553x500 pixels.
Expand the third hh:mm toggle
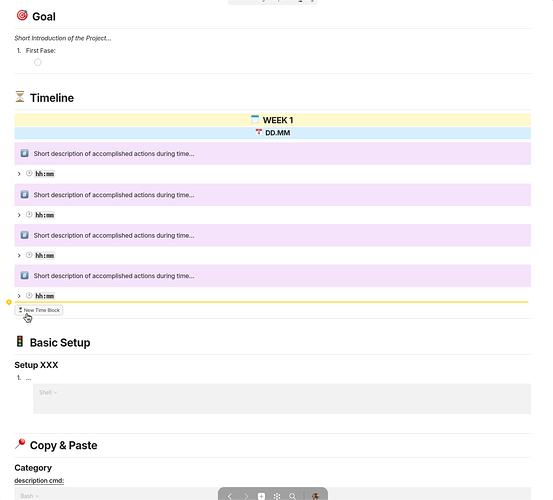click(x=19, y=256)
